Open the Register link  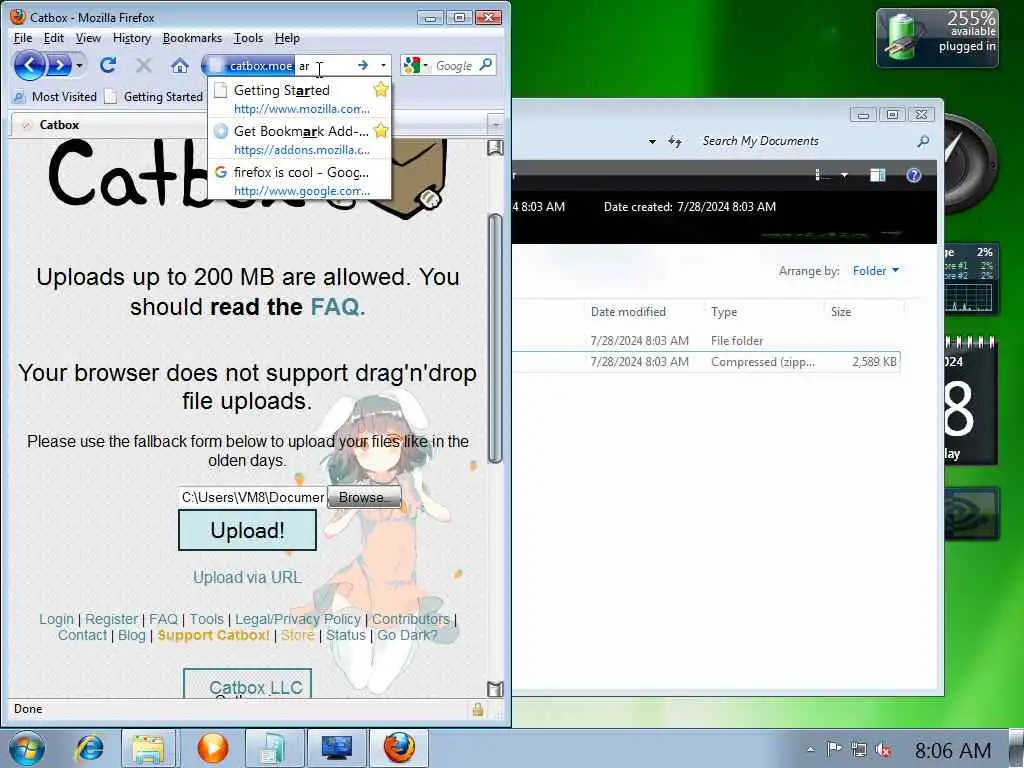(x=112, y=619)
